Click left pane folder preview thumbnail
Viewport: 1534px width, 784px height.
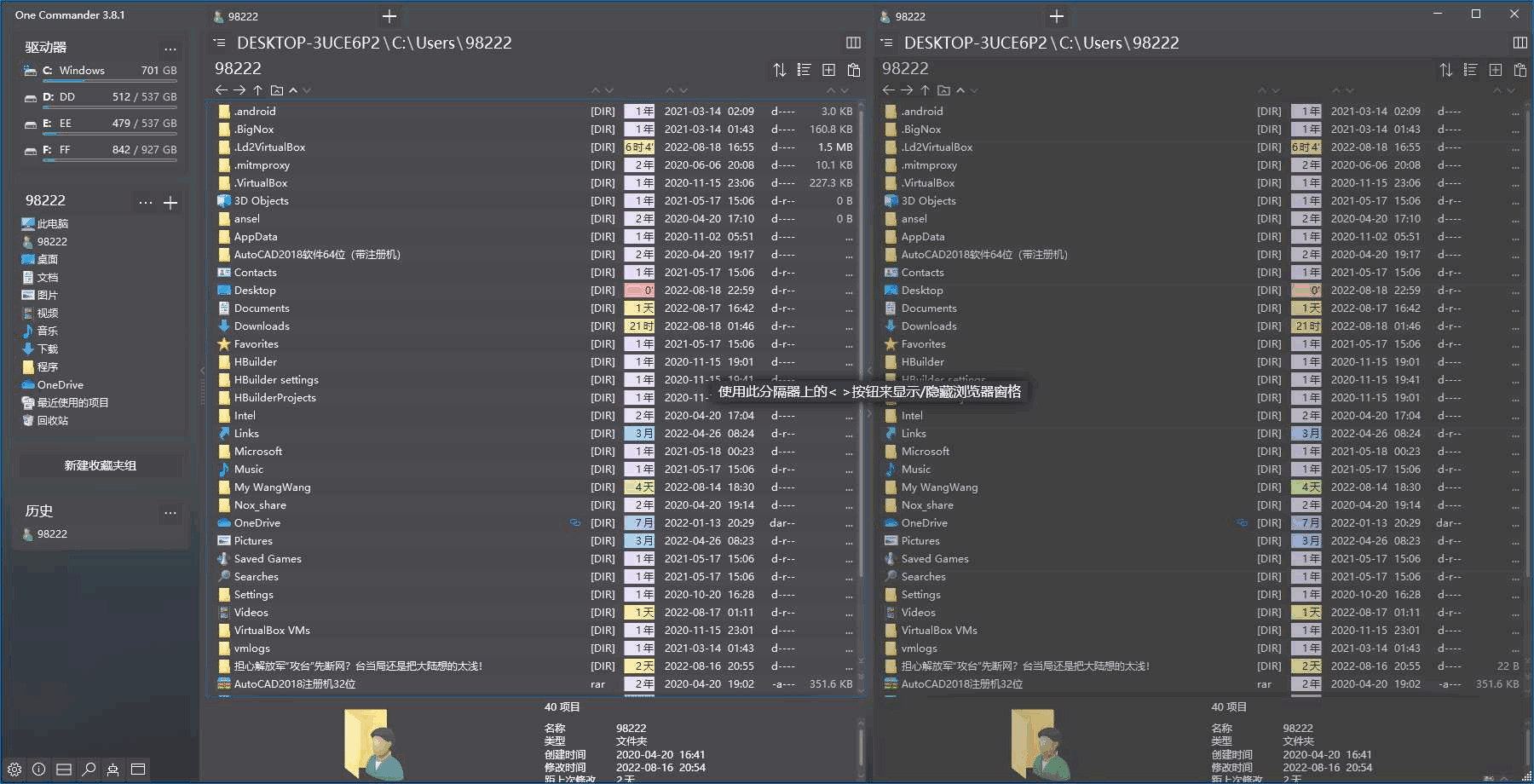click(373, 744)
